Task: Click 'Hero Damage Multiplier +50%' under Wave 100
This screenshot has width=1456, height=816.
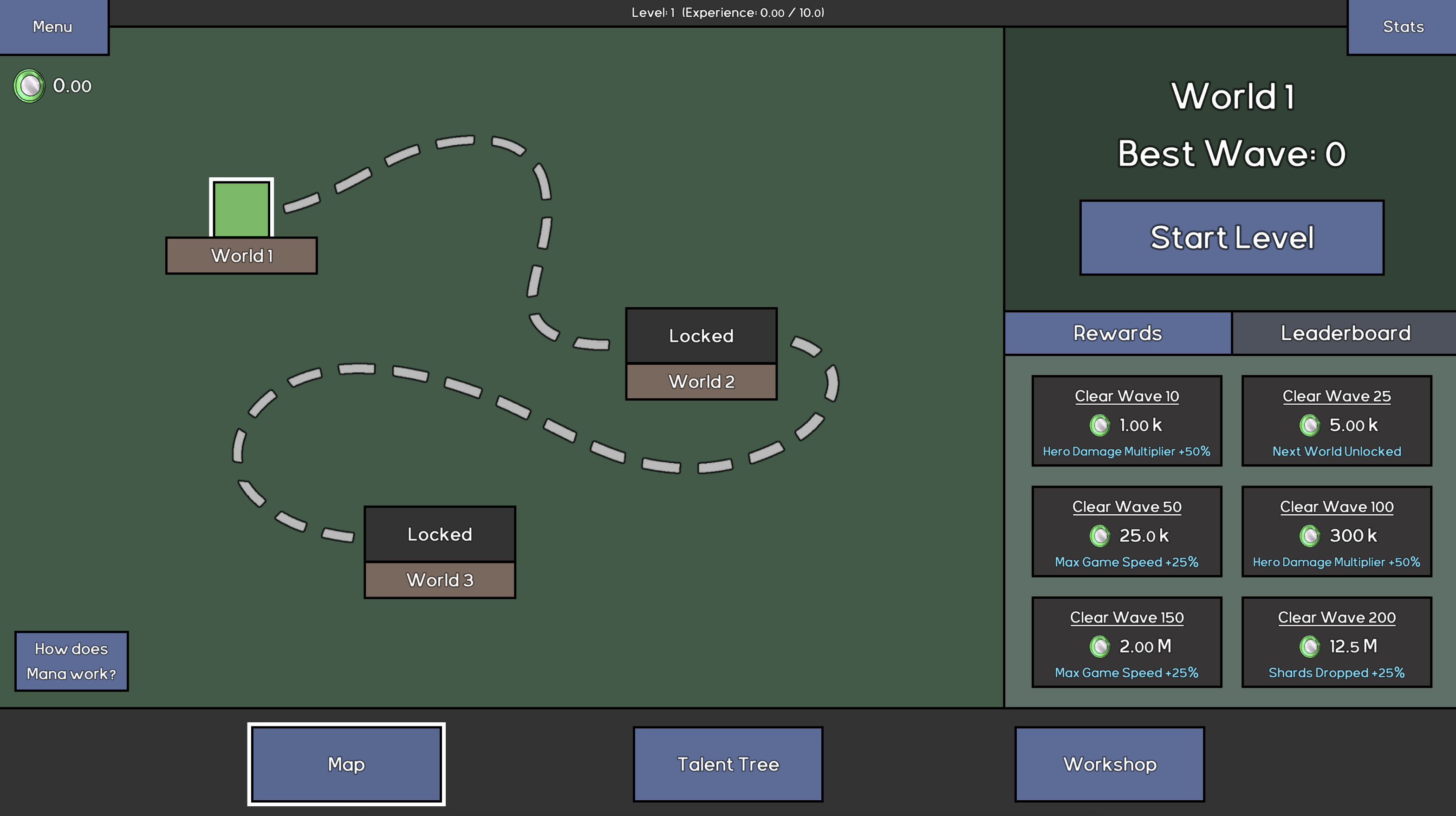Action: point(1336,562)
